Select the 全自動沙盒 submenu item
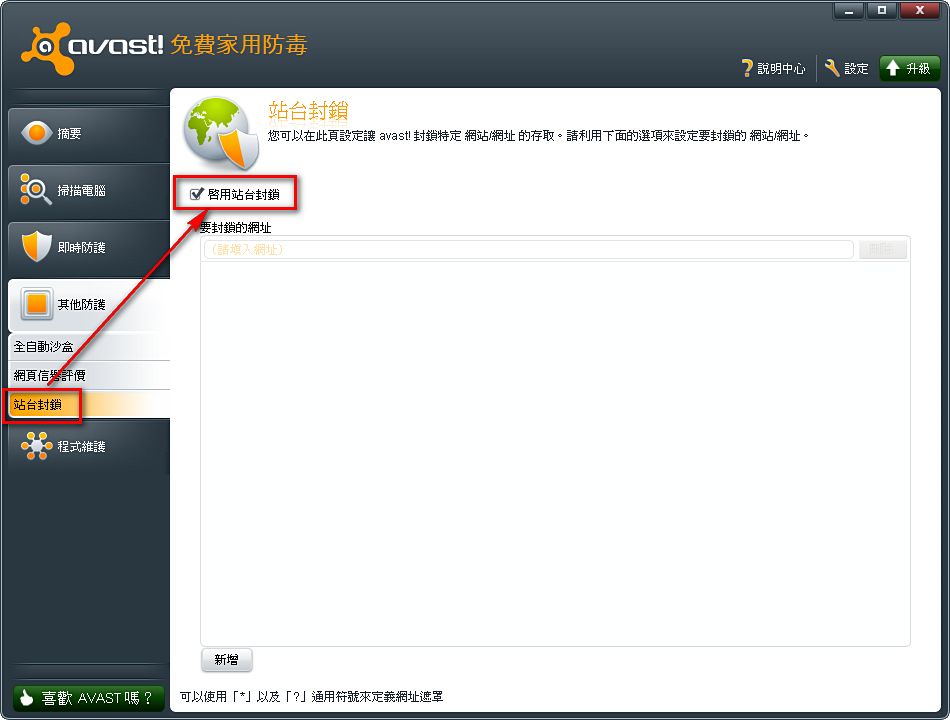950x720 pixels. point(89,347)
